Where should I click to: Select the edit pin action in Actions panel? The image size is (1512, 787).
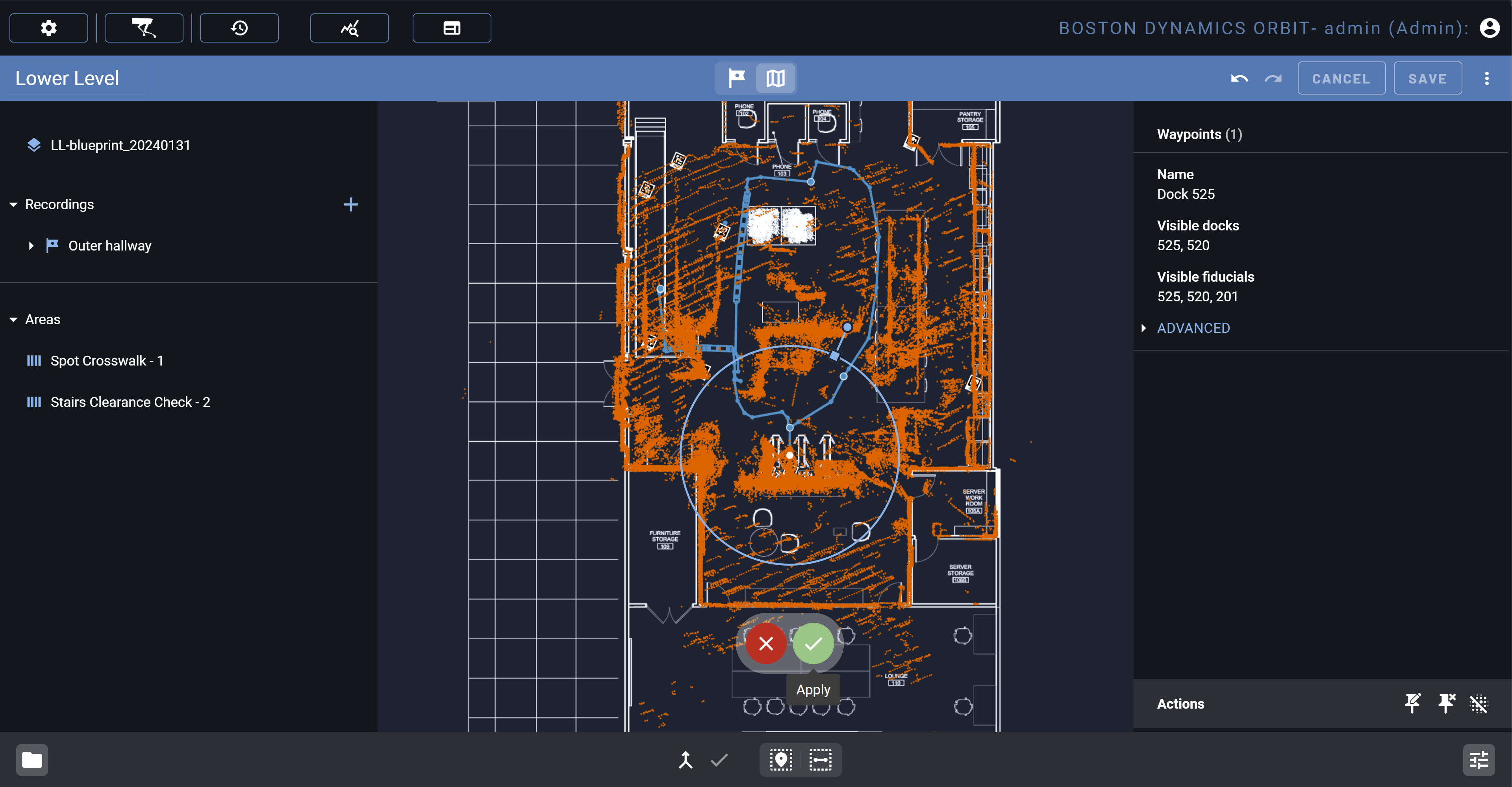pyautogui.click(x=1412, y=703)
